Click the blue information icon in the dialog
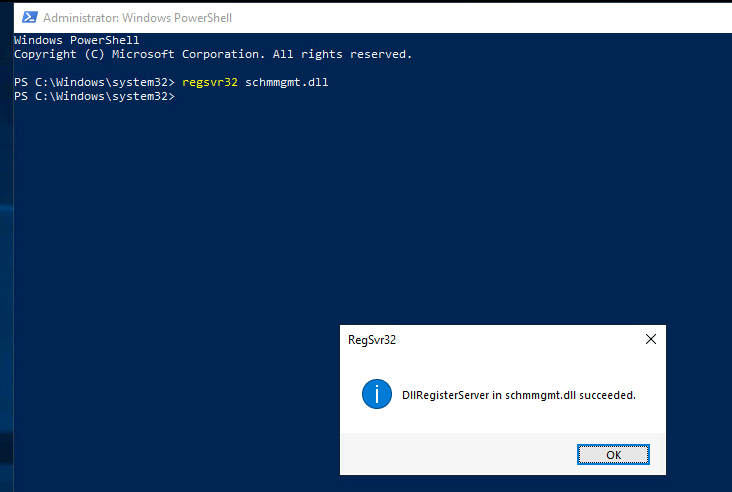 [377, 394]
